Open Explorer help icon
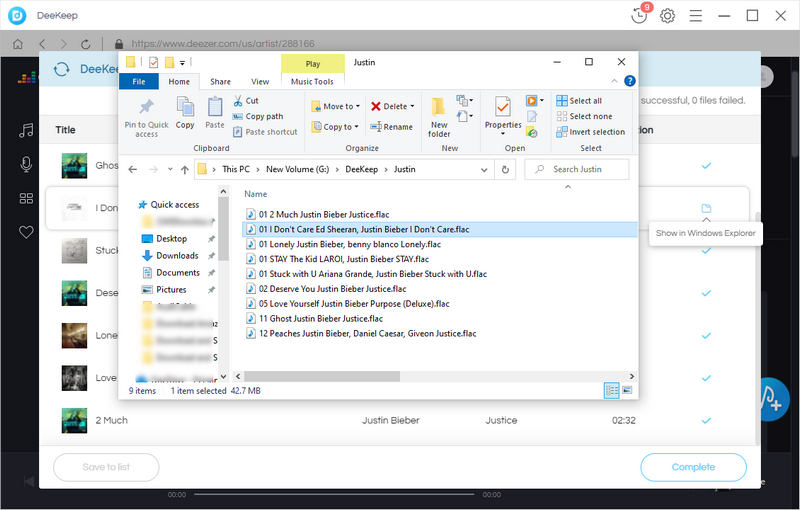The height and width of the screenshot is (510, 800). point(630,81)
